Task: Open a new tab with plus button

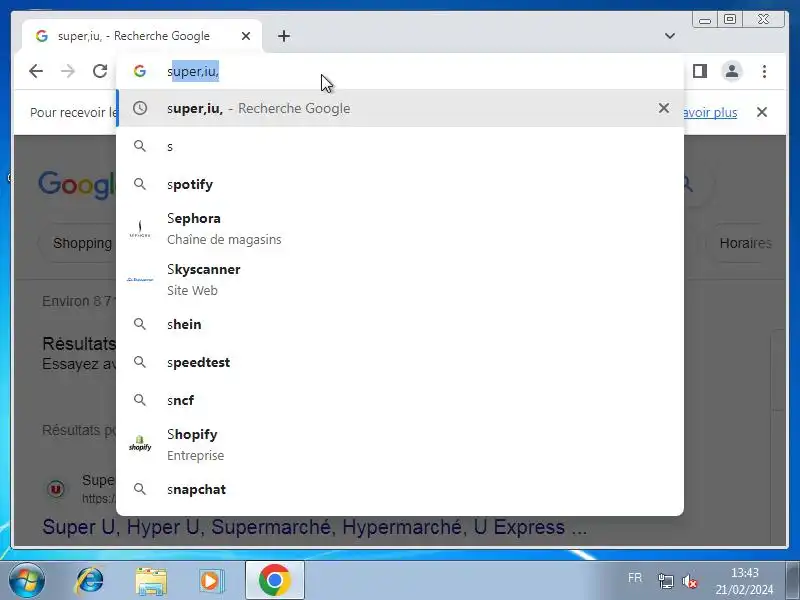Action: (x=284, y=36)
